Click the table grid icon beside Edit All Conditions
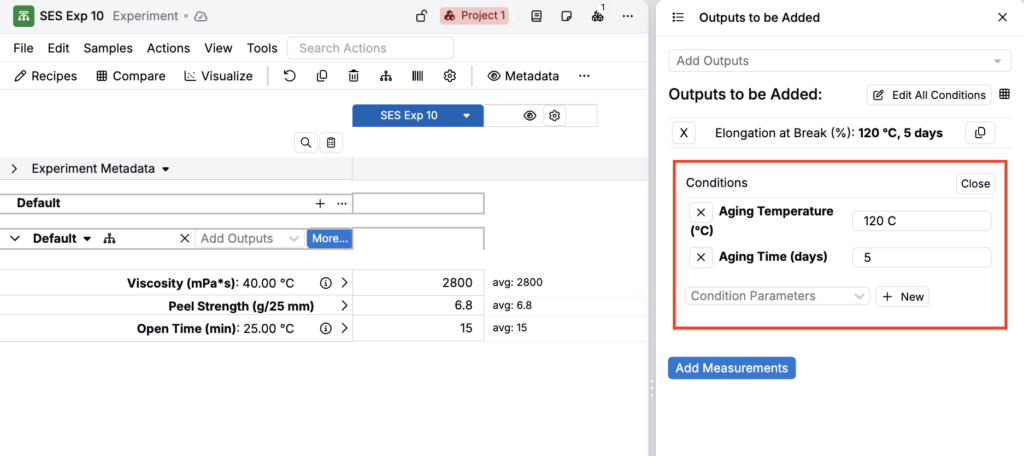The height and width of the screenshot is (456, 1024). coord(1004,95)
